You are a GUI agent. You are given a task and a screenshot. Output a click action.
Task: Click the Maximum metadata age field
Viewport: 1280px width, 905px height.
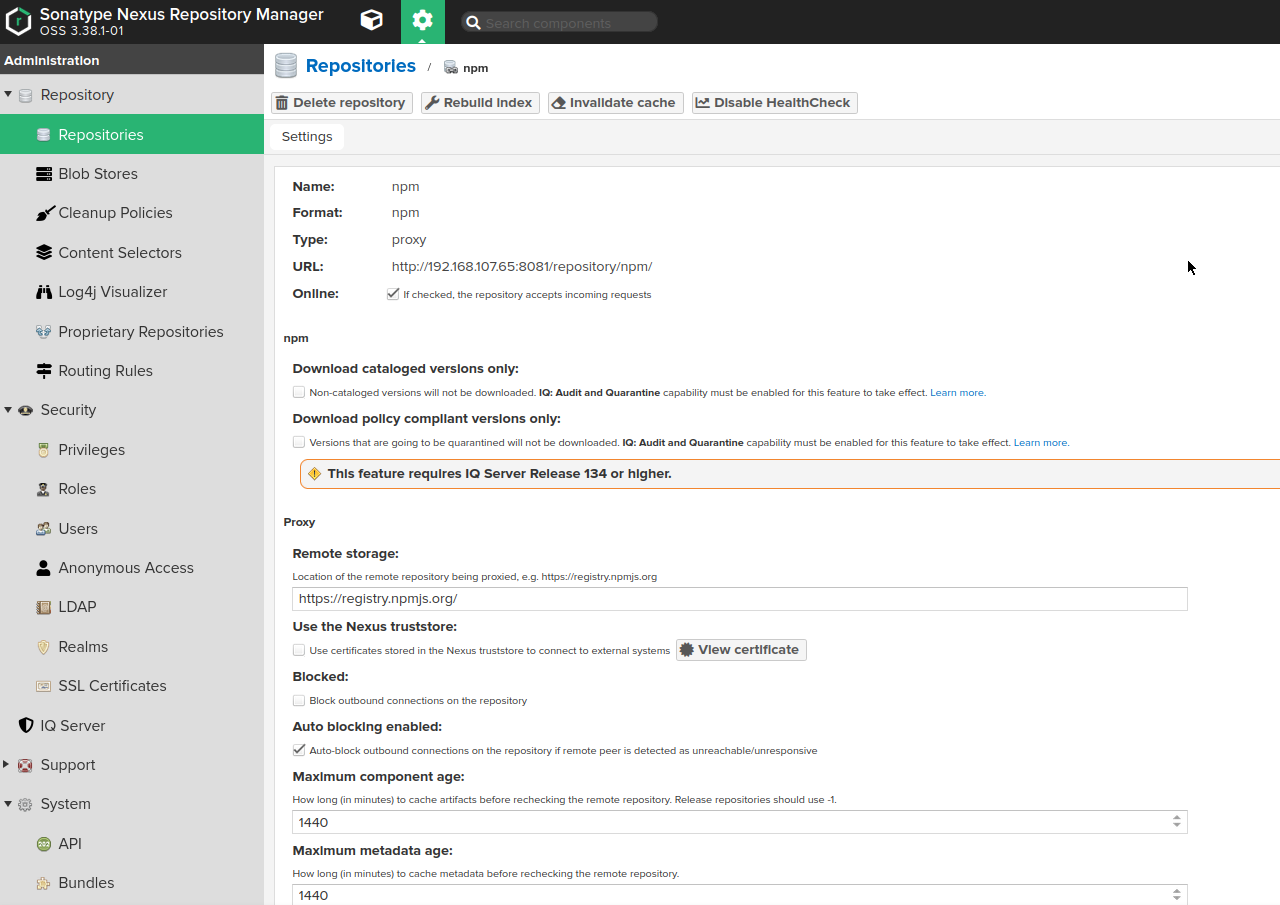click(x=740, y=895)
